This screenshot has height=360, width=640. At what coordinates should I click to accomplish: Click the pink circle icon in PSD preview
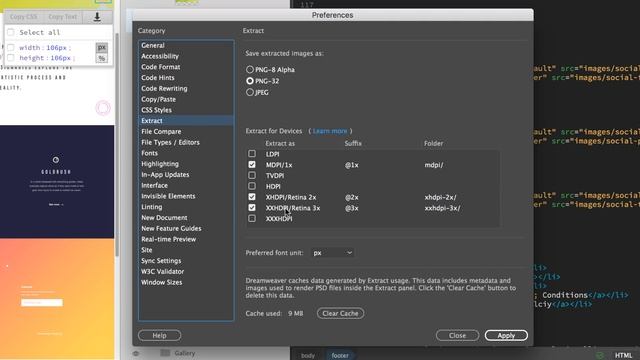point(103,108)
